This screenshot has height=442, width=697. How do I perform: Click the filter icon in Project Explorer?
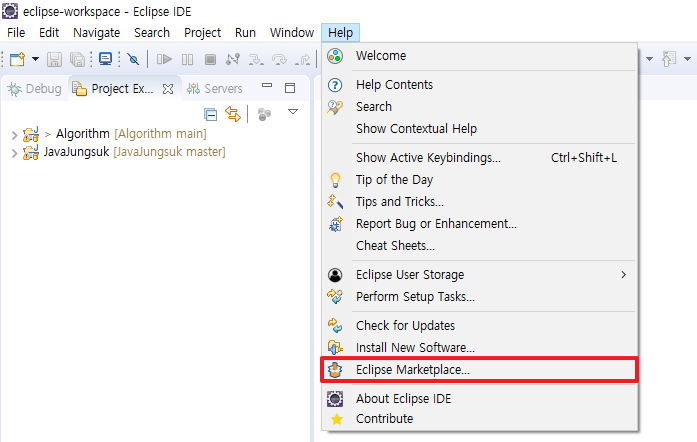pos(264,114)
